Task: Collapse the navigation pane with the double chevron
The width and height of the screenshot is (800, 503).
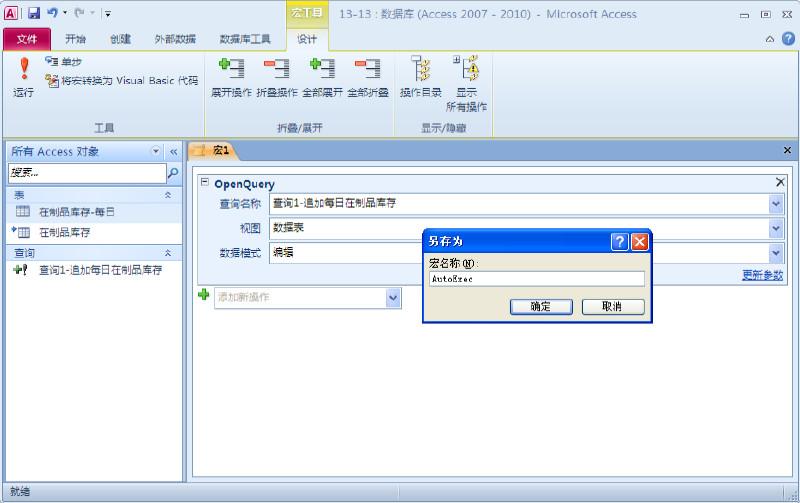Action: (173, 152)
